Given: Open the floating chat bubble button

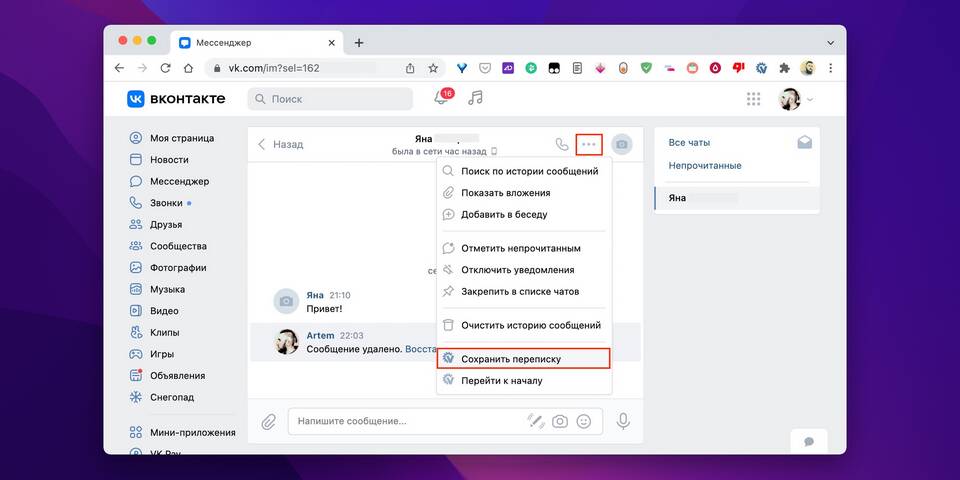Looking at the screenshot, I should pyautogui.click(x=809, y=441).
